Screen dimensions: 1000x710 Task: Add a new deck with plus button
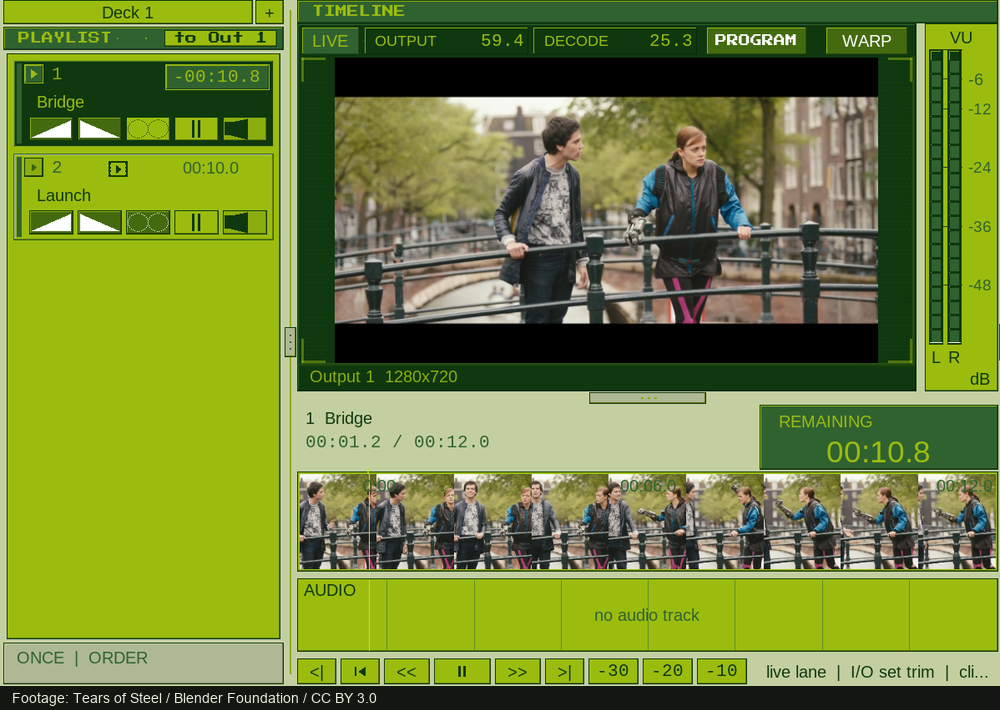point(269,12)
